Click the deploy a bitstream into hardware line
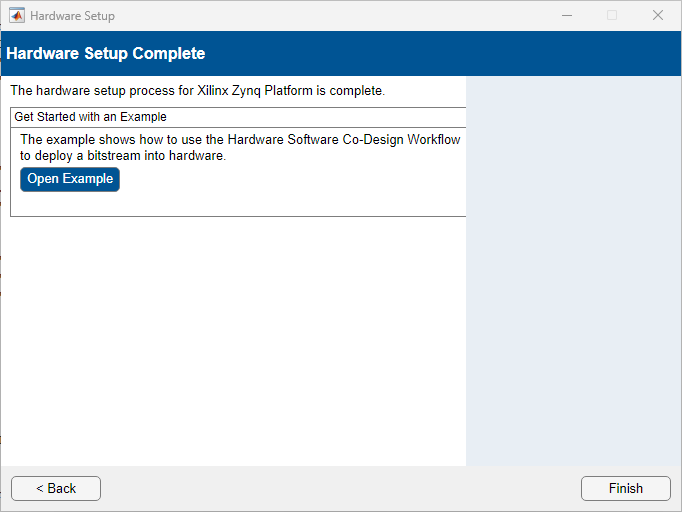The width and height of the screenshot is (682, 512). [x=123, y=156]
